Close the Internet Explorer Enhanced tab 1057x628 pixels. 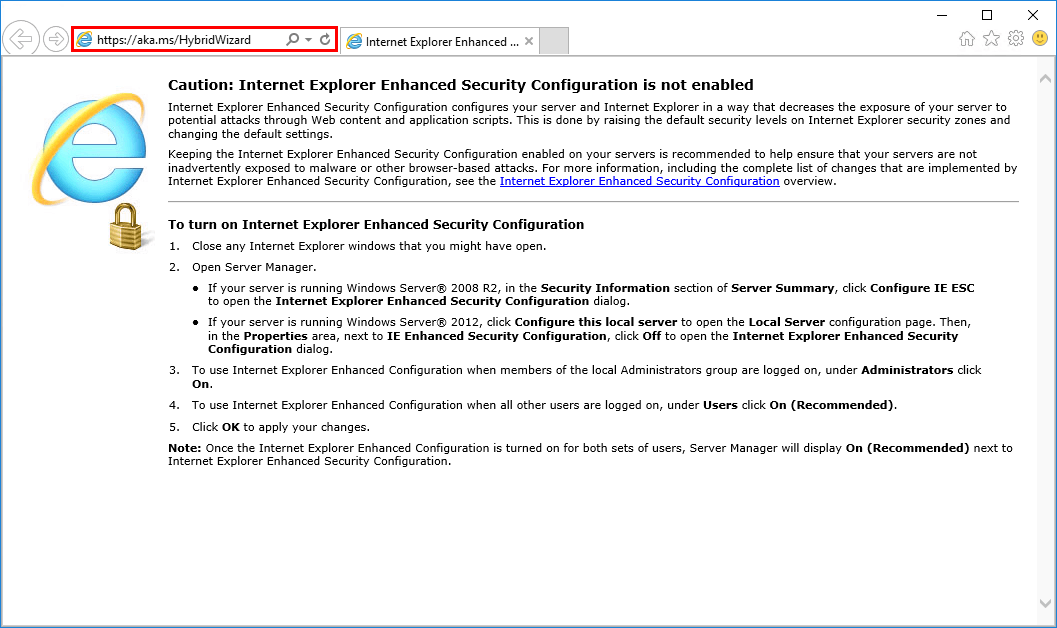coord(529,41)
